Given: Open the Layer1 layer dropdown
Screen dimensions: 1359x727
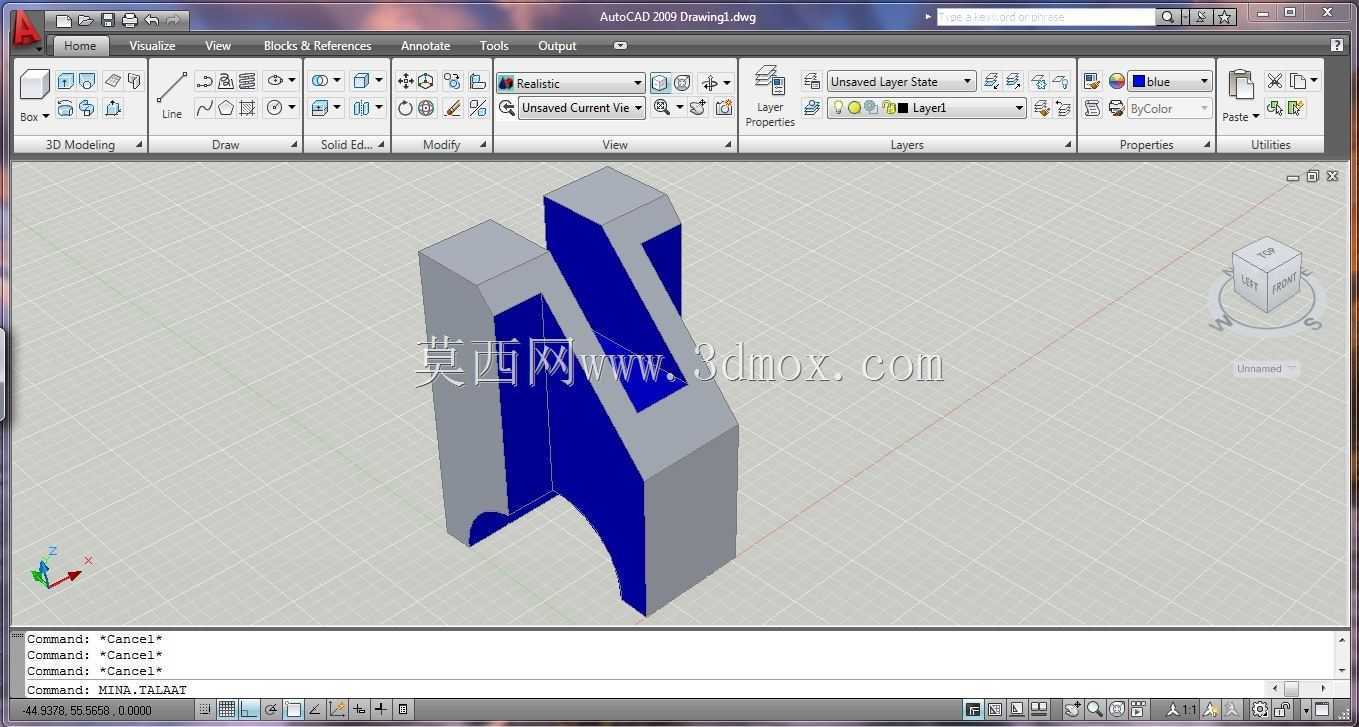Looking at the screenshot, I should 927,108.
